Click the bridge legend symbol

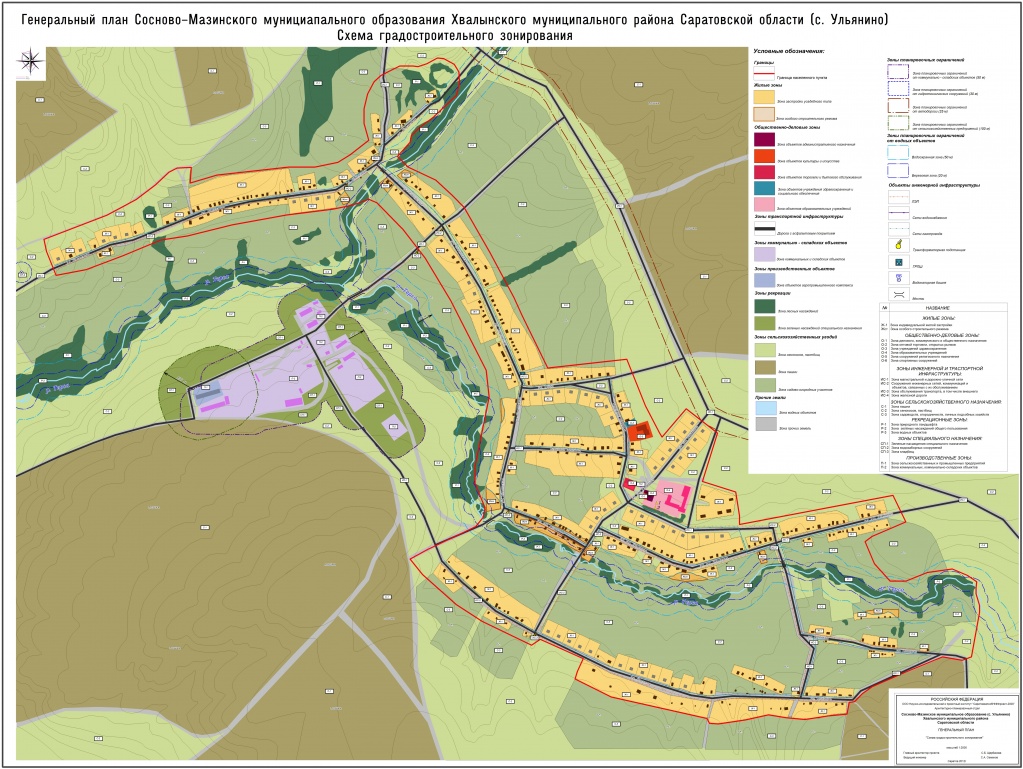coord(899,294)
